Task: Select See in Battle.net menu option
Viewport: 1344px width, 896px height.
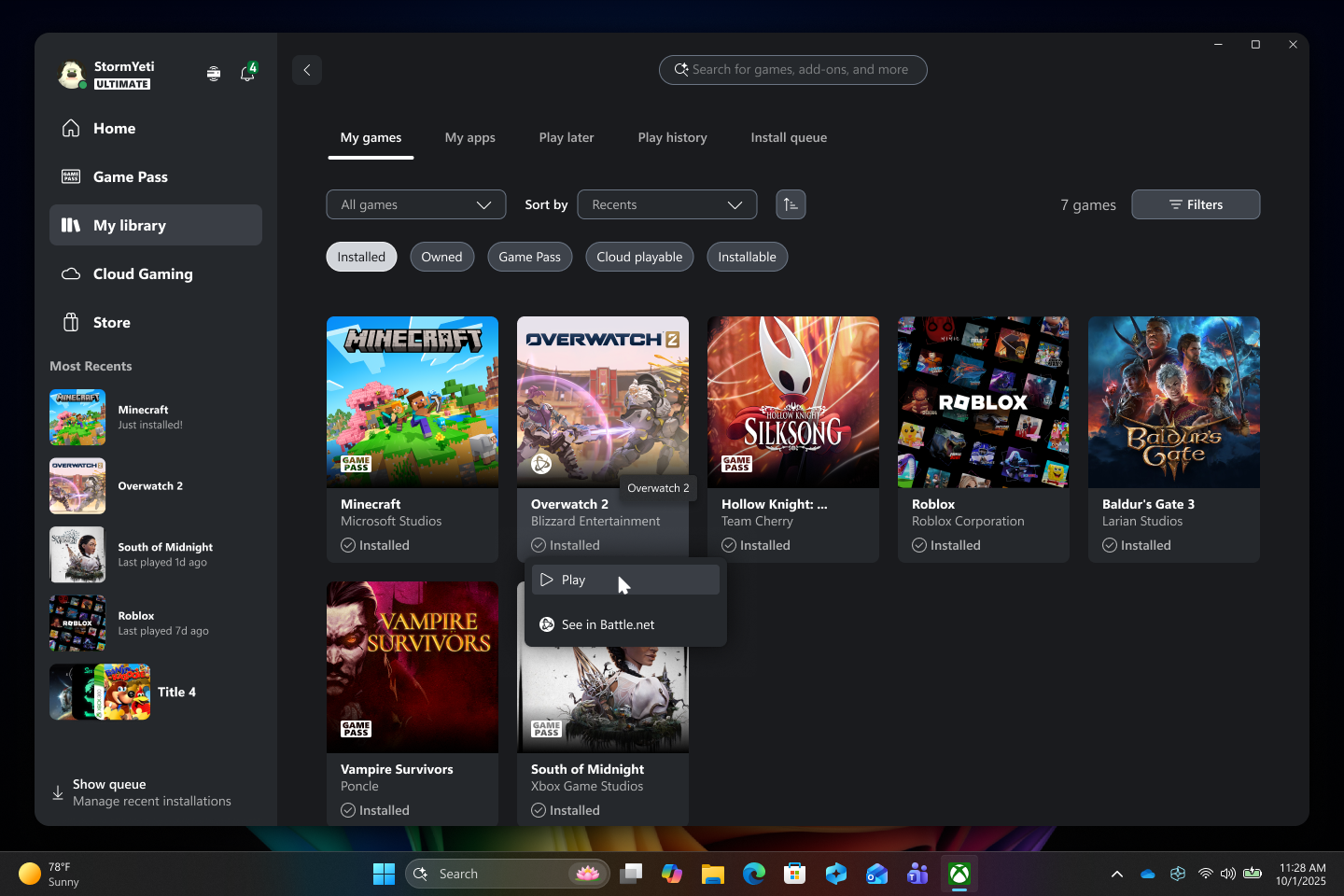Action: tap(608, 624)
